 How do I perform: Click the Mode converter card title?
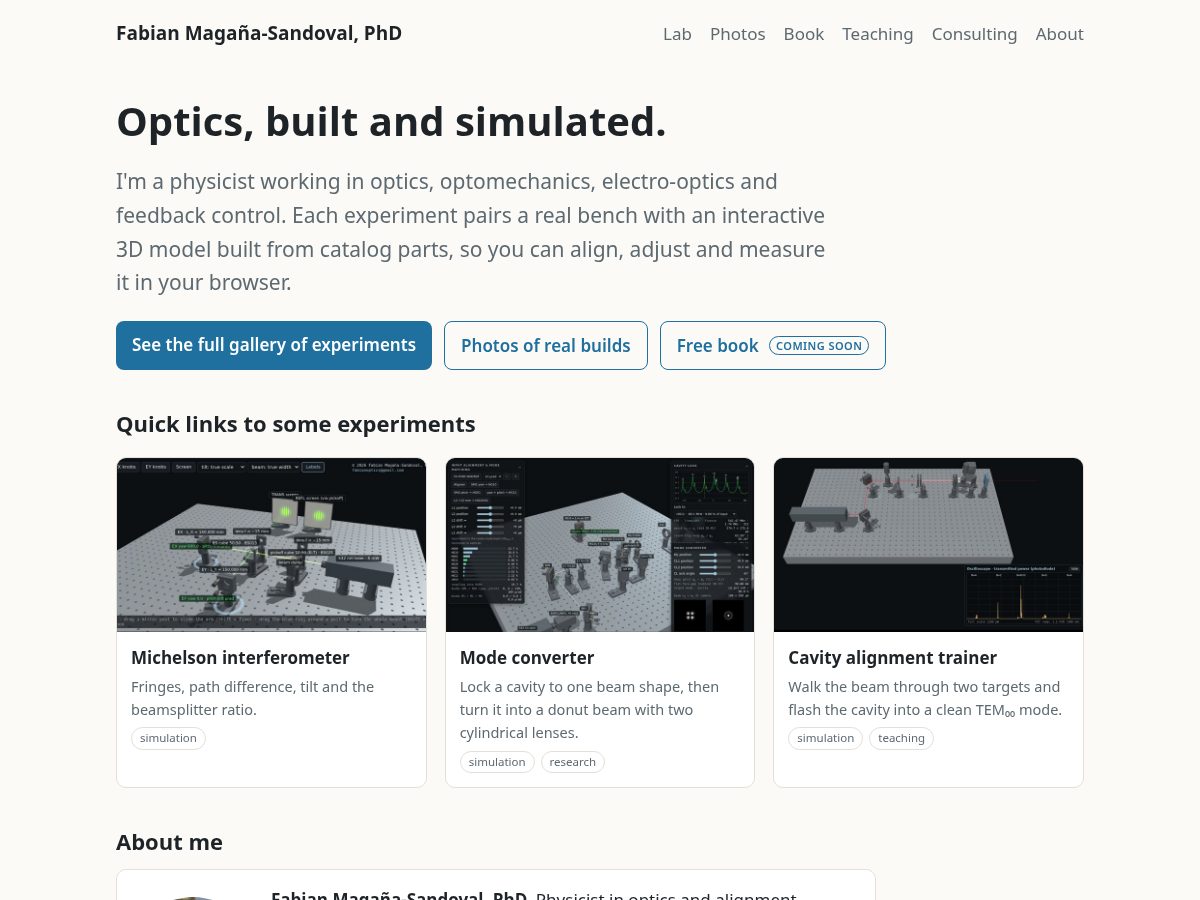[x=527, y=658]
